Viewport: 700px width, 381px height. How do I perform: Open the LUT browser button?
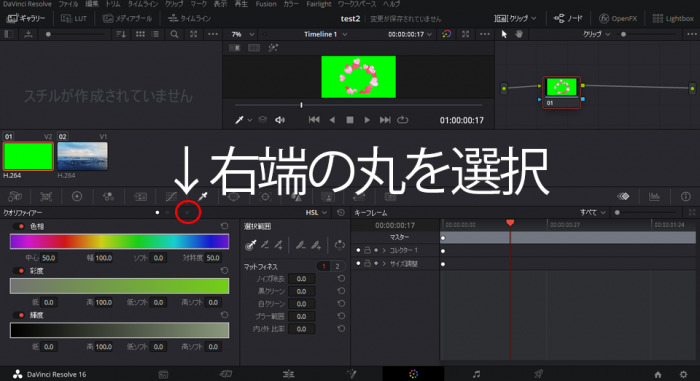(x=74, y=18)
